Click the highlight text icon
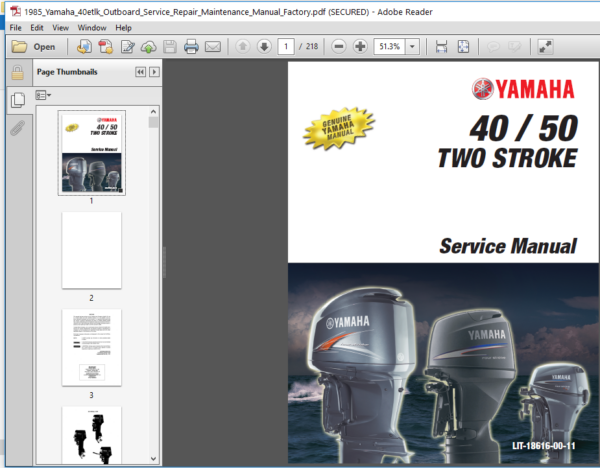Image resolution: width=600 pixels, height=468 pixels. (515, 47)
